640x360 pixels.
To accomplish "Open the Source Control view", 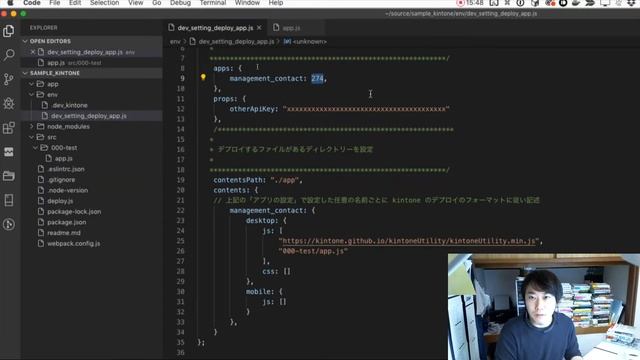I will 9,79.
